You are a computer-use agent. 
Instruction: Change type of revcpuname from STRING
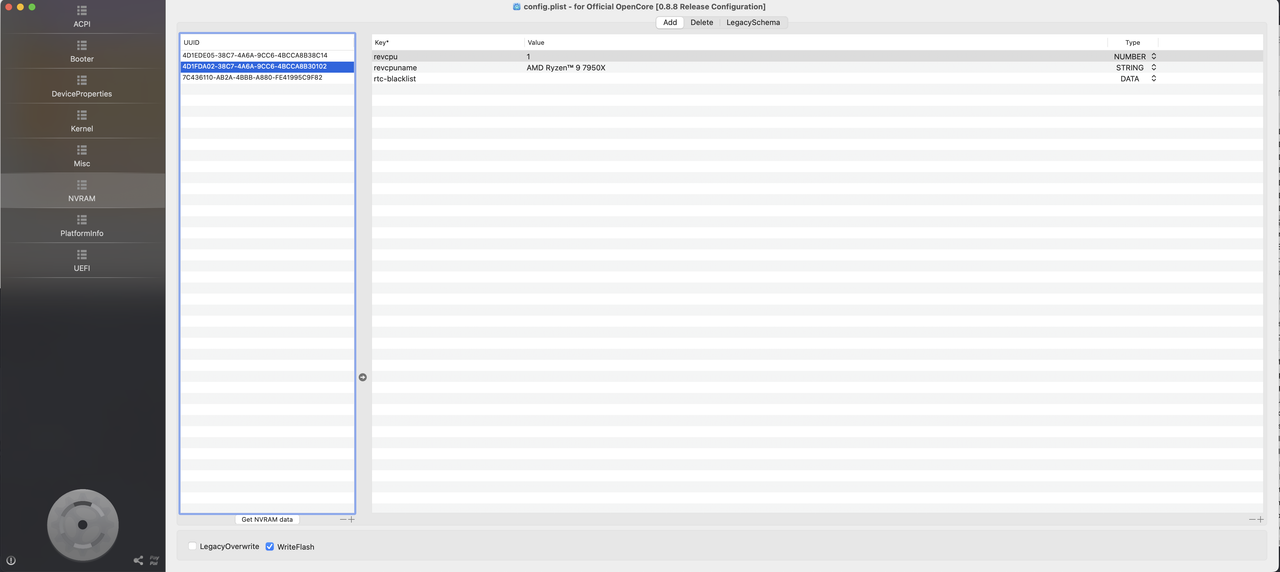click(x=1153, y=68)
